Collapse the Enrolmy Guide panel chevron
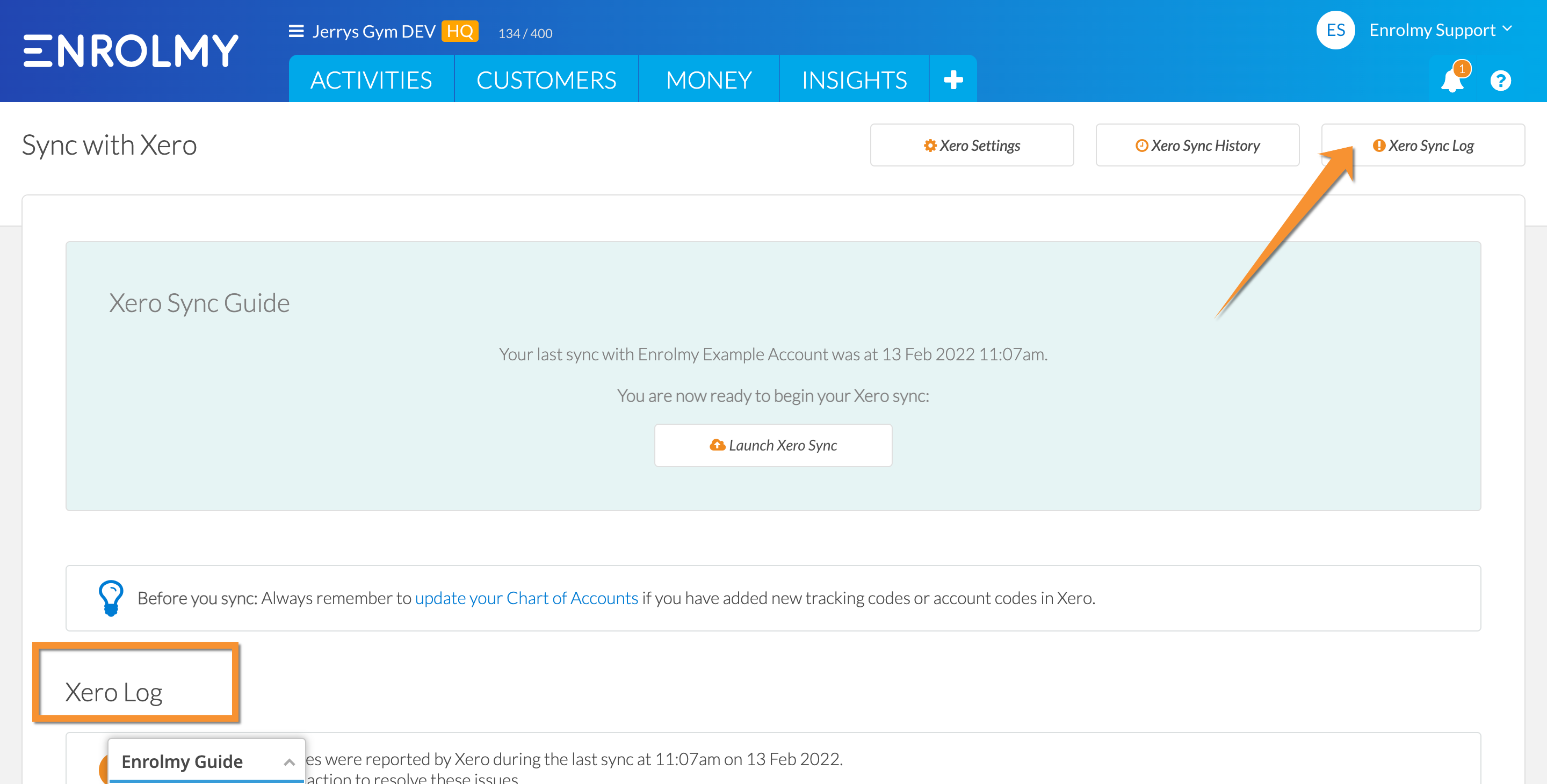This screenshot has width=1547, height=784. (x=289, y=762)
